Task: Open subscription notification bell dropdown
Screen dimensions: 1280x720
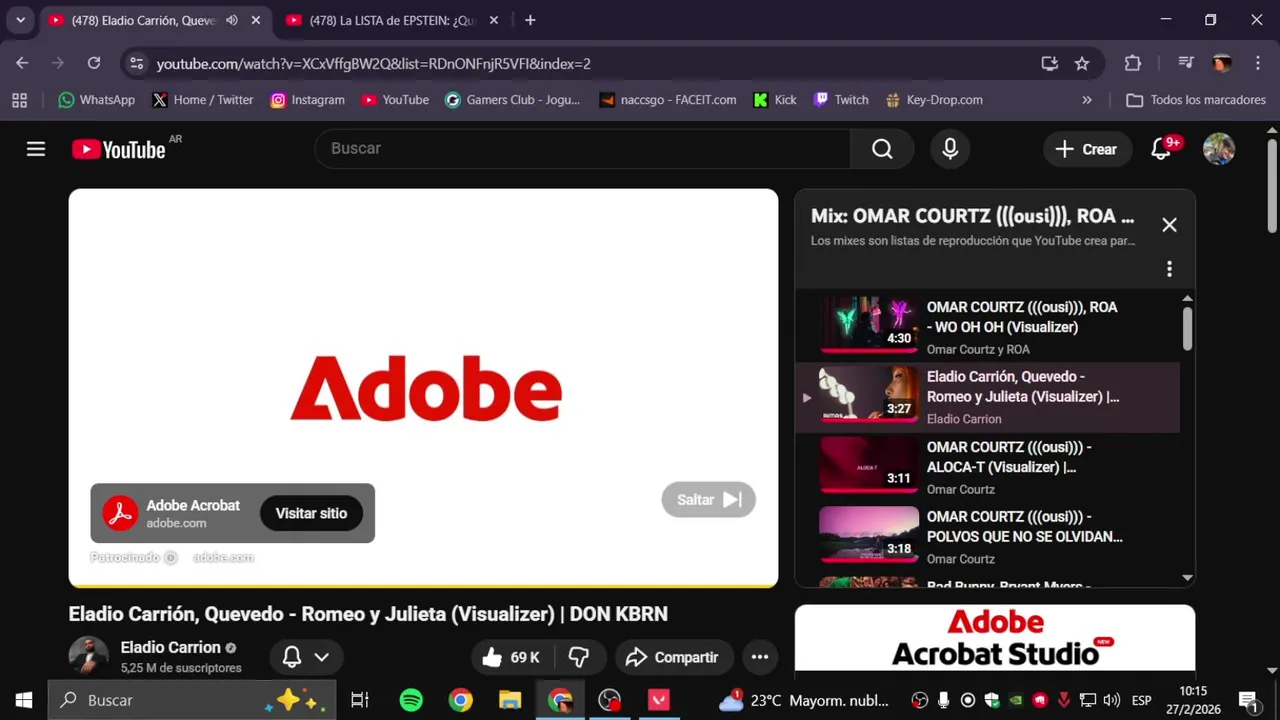Action: coord(306,657)
